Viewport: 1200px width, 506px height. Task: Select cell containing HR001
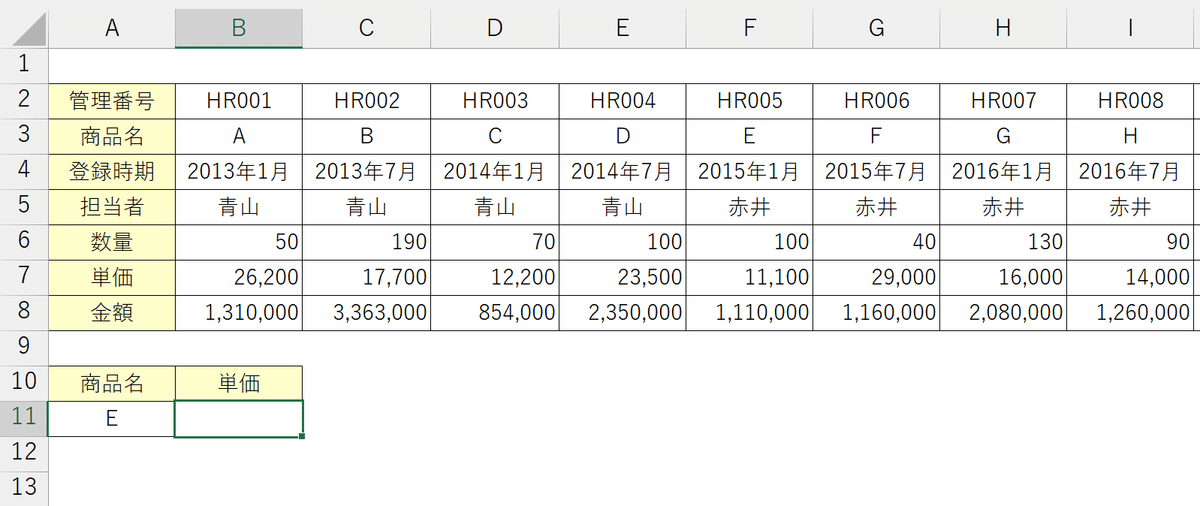pos(239,100)
